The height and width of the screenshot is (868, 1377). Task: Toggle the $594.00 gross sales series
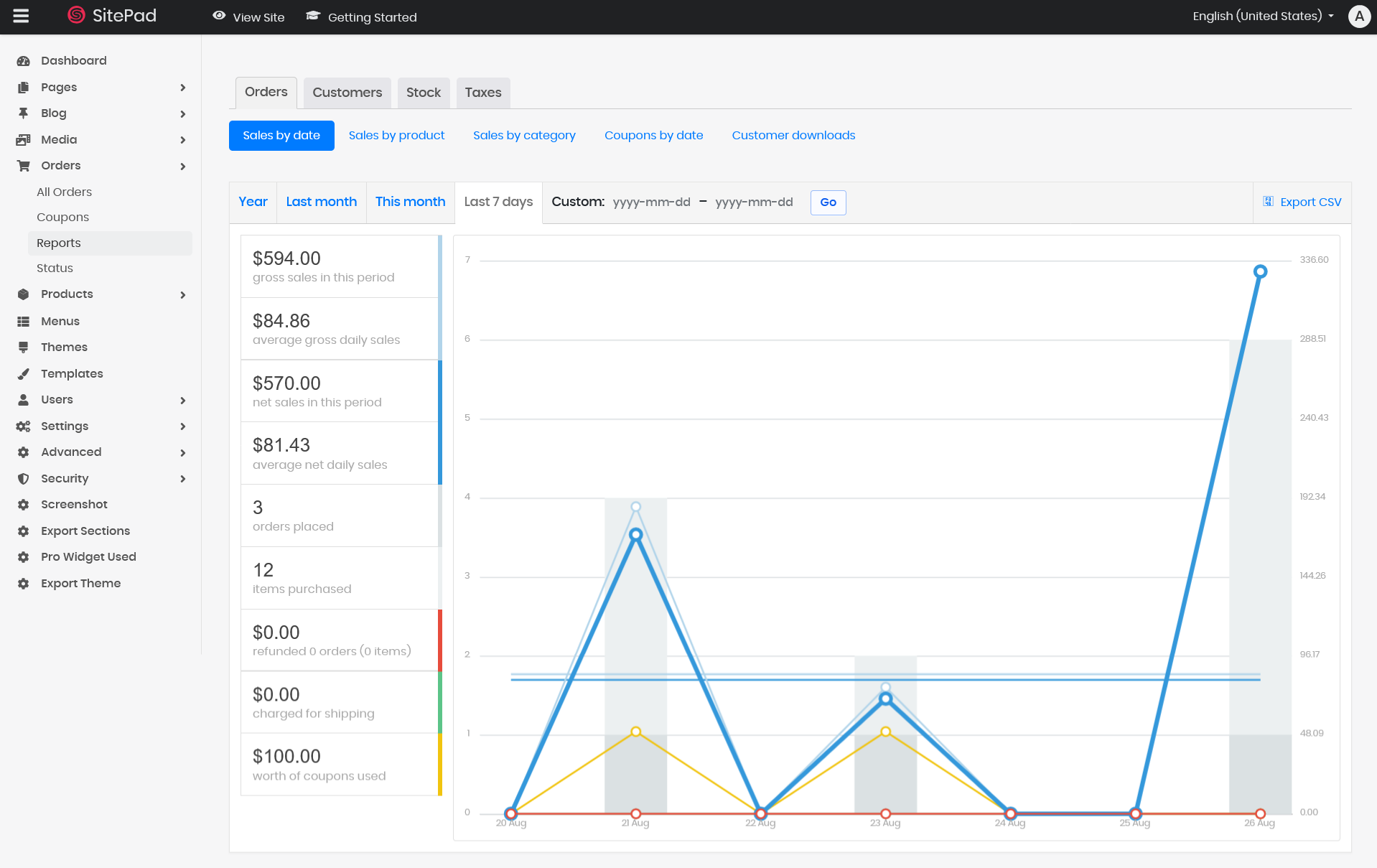click(x=341, y=266)
